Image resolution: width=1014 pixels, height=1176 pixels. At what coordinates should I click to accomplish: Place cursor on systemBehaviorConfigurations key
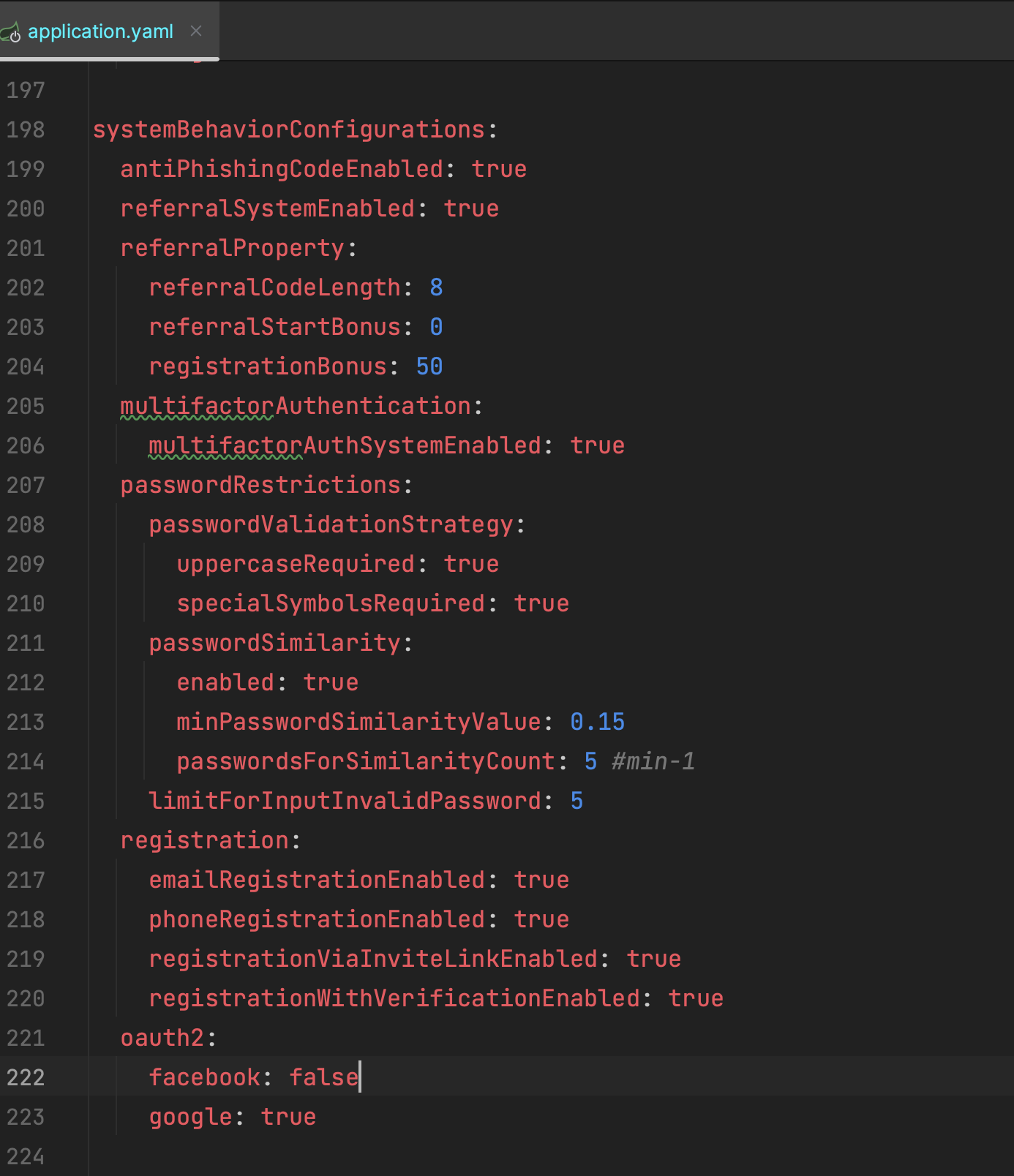[289, 129]
